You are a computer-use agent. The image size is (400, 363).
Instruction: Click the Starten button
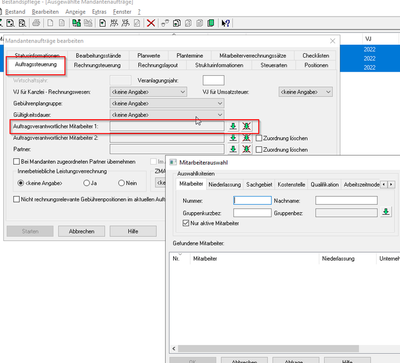[x=30, y=231]
